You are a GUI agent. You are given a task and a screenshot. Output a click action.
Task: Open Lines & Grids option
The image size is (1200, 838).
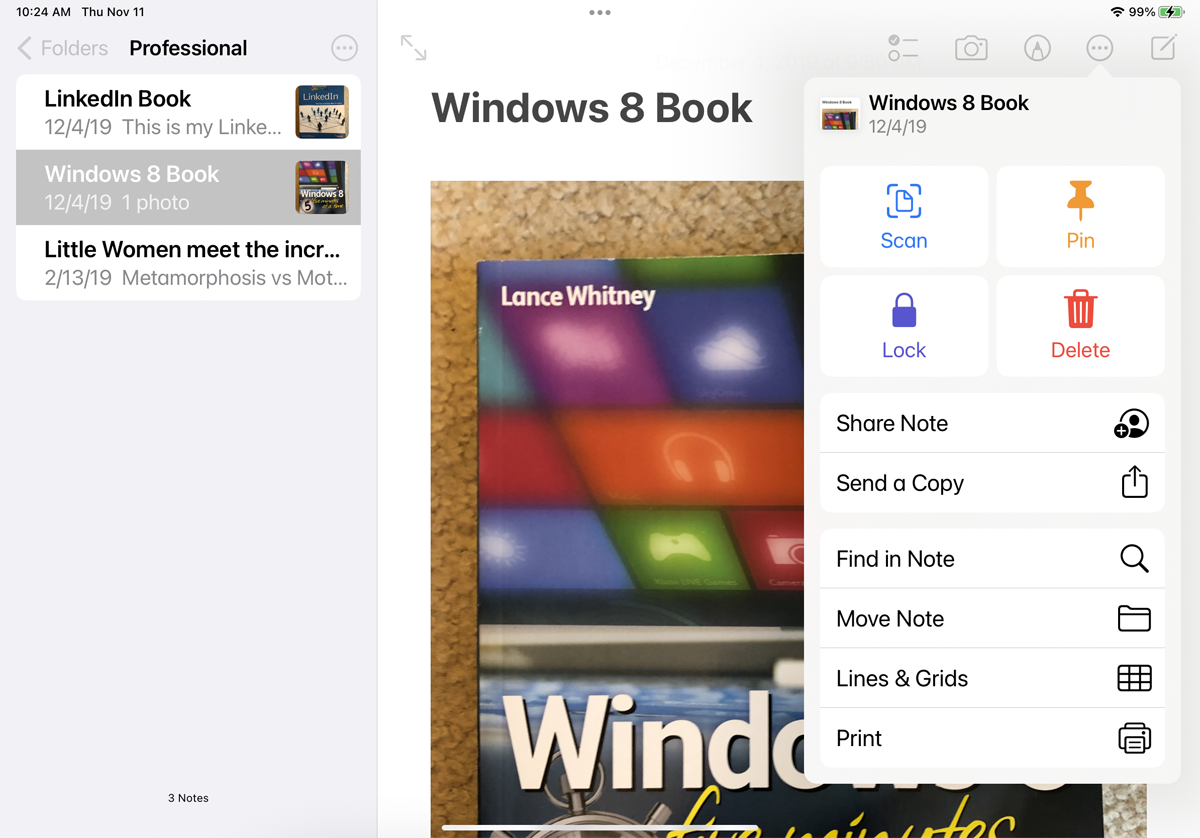(x=992, y=678)
